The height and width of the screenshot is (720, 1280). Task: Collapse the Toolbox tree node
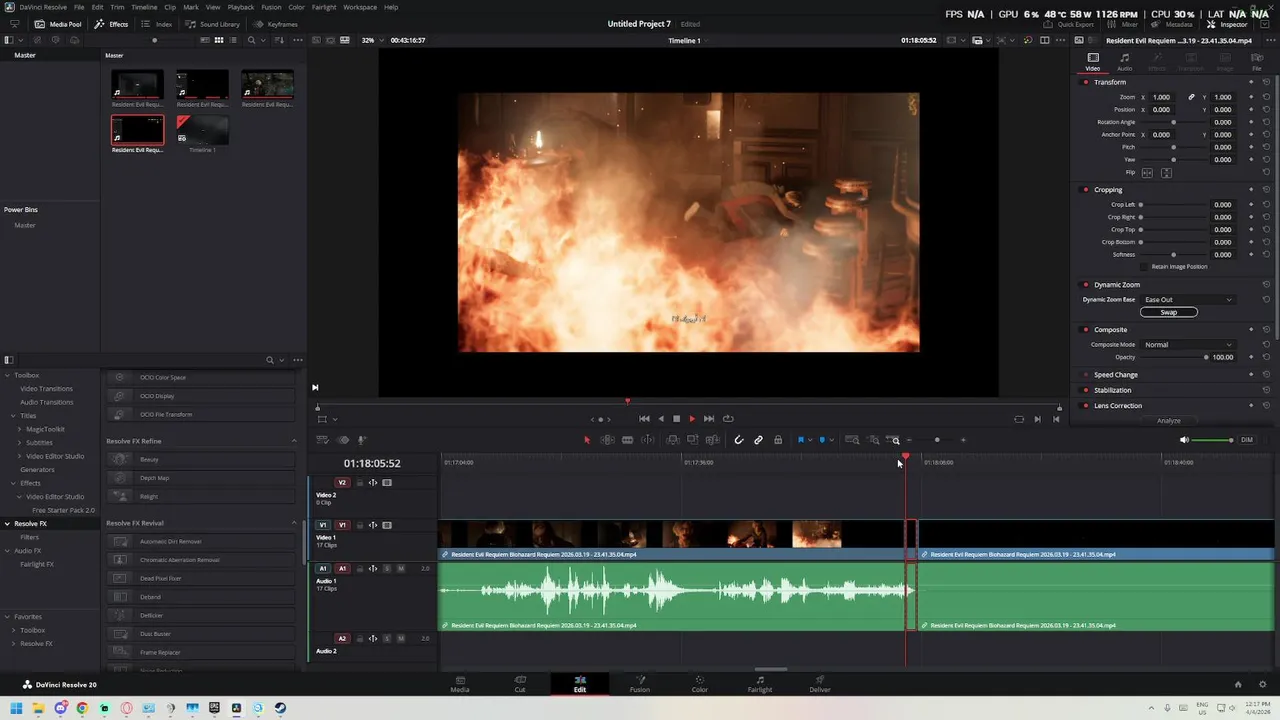pos(8,376)
